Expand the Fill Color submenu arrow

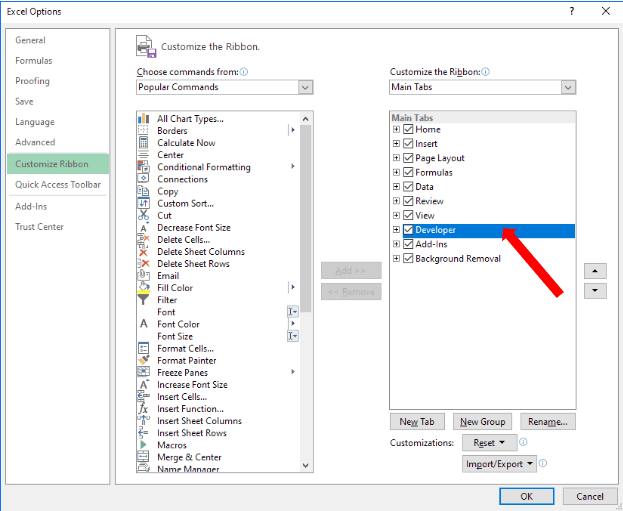click(293, 287)
